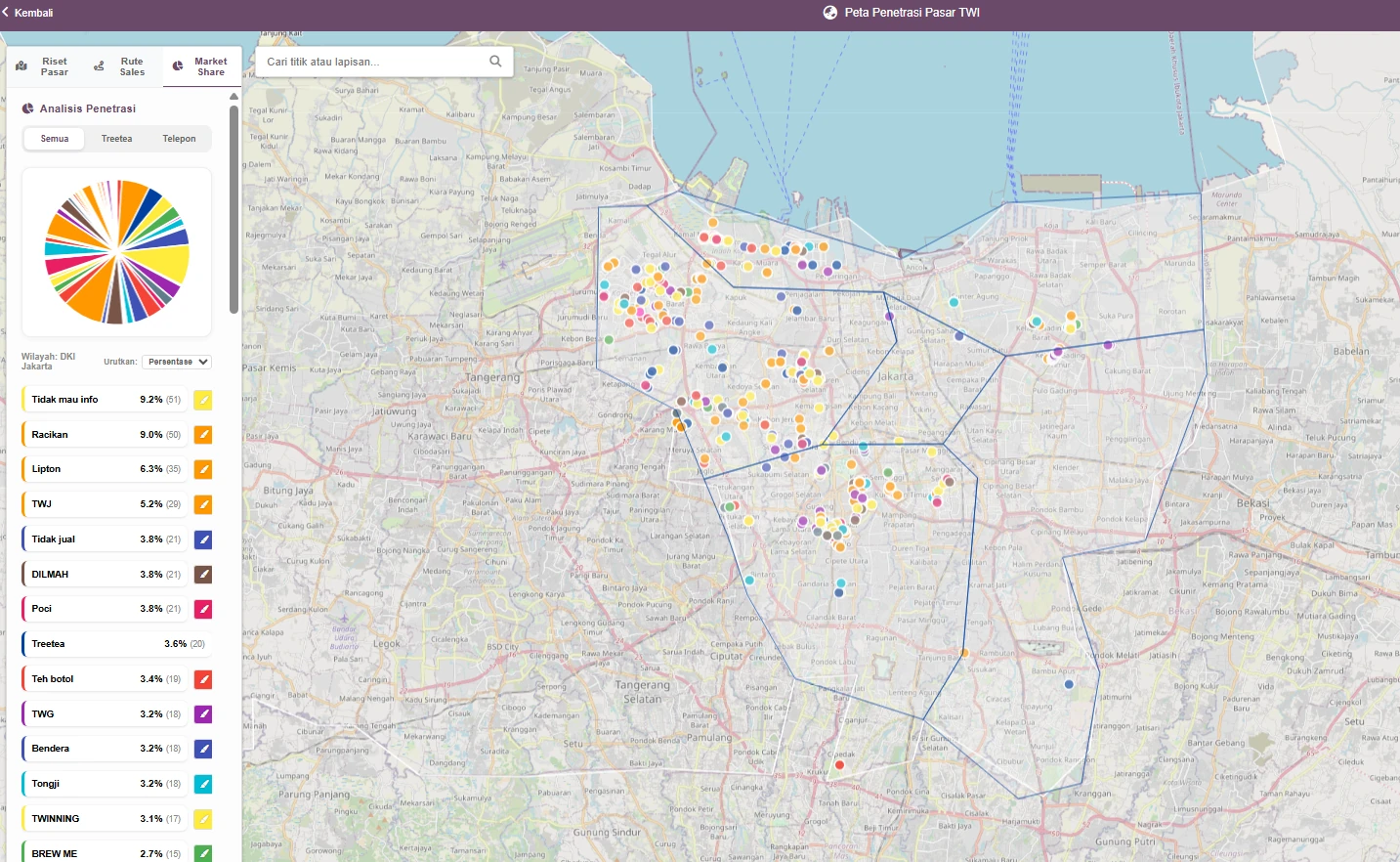Image resolution: width=1400 pixels, height=862 pixels.
Task: Click the Kembali back link
Action: (x=27, y=13)
